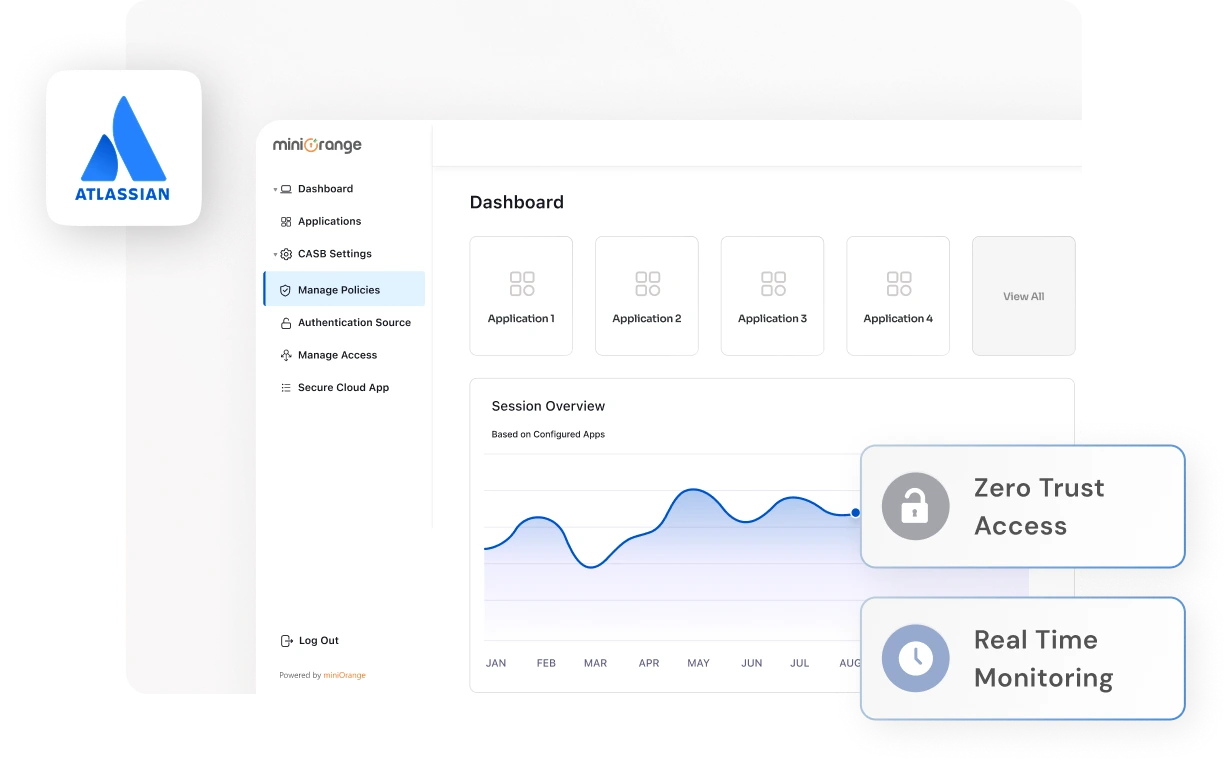Open the Applications section from sidebar
Viewport: 1232px width, 767px height.
coord(329,221)
